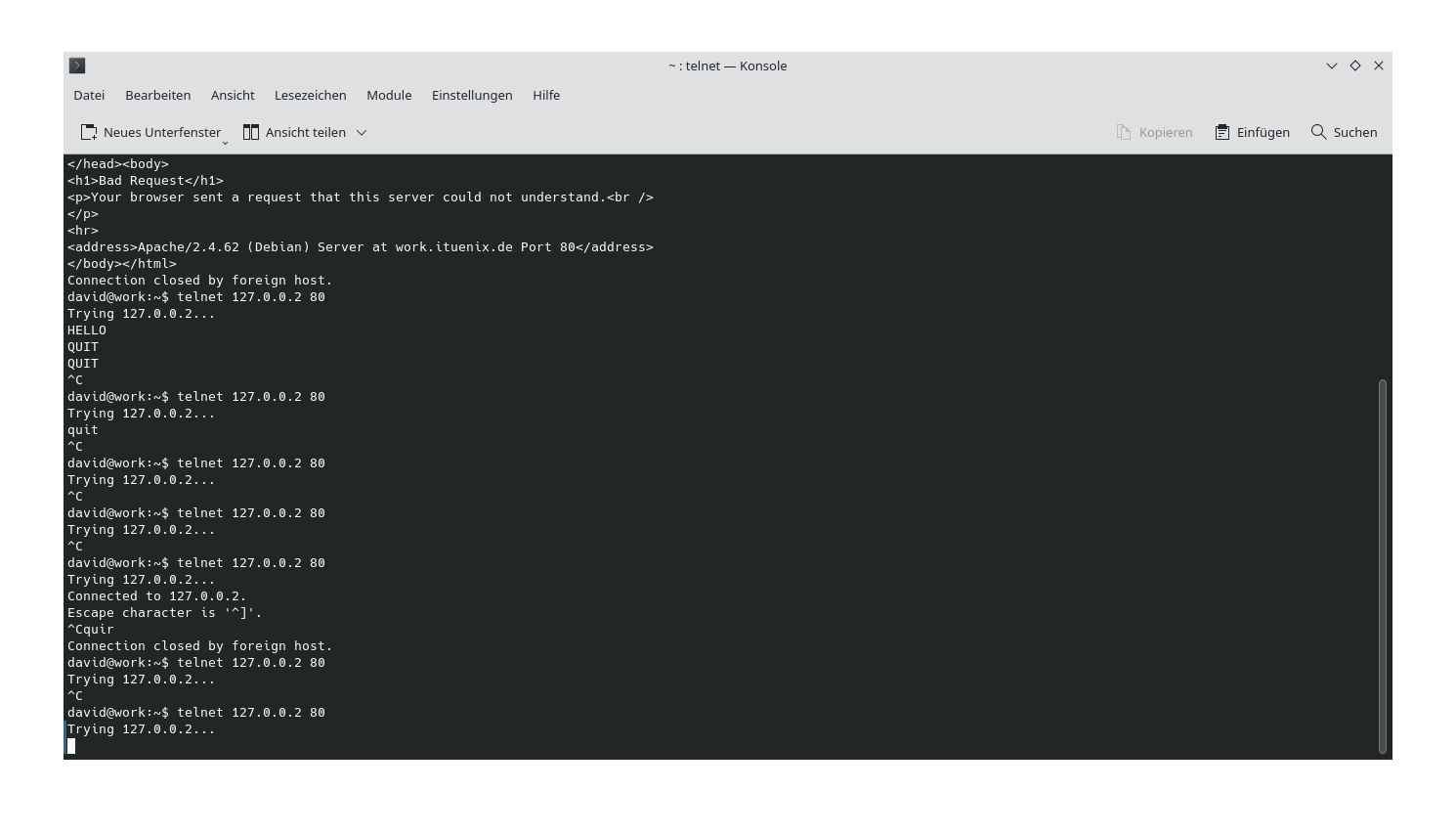Open the Lesezeichen menu
The height and width of the screenshot is (835, 1456).
point(310,95)
